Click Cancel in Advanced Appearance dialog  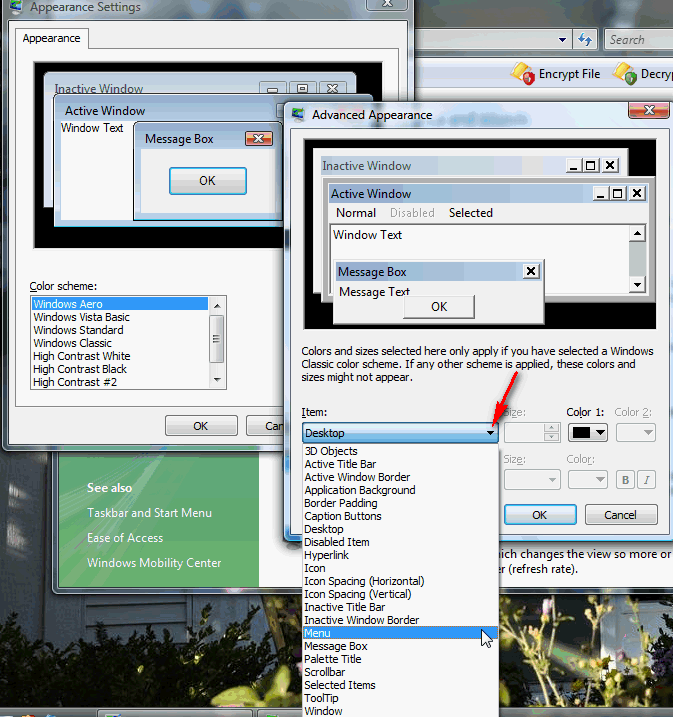tap(620, 515)
